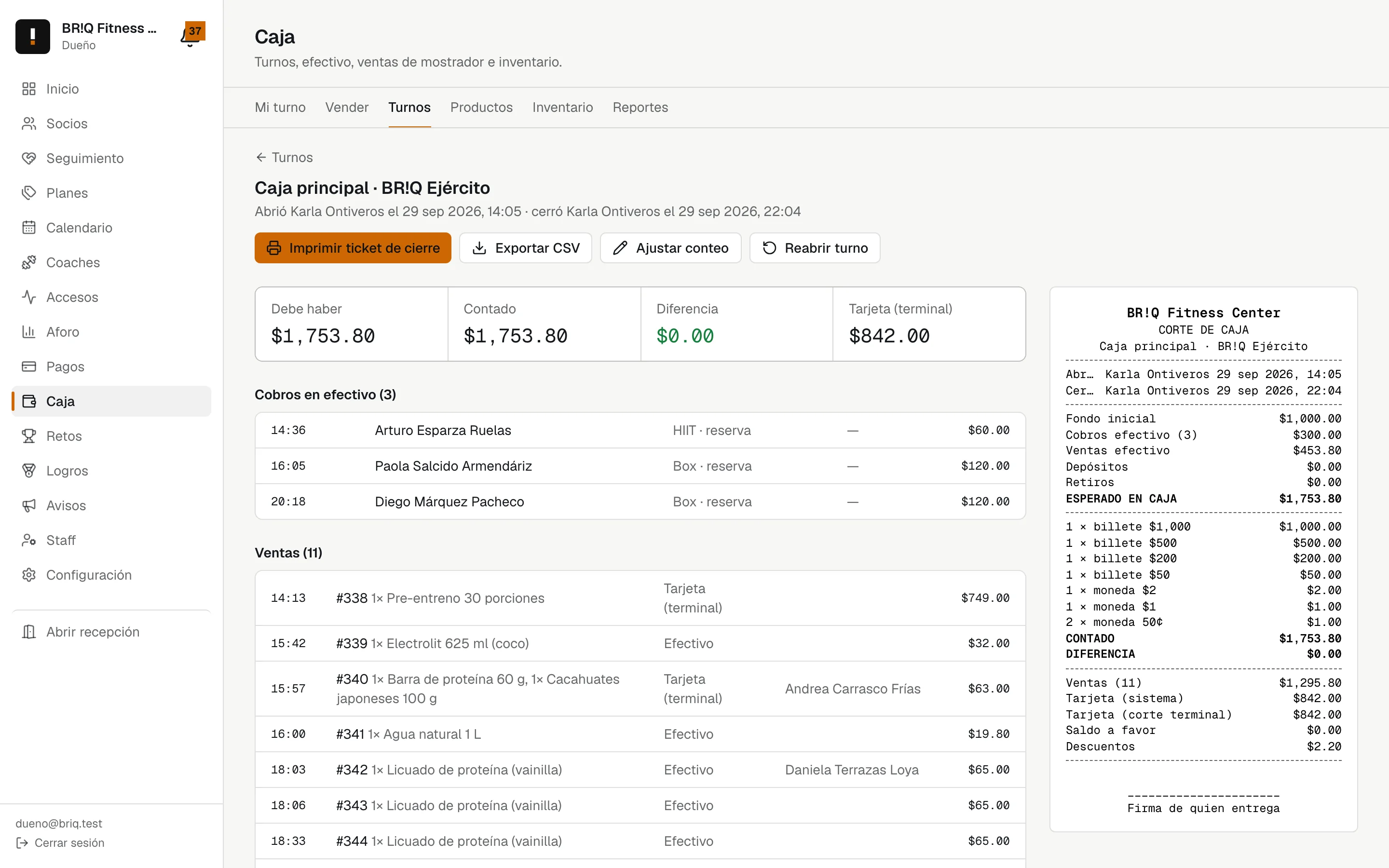1389x868 pixels.
Task: Click the Socios people icon
Action: click(x=29, y=123)
